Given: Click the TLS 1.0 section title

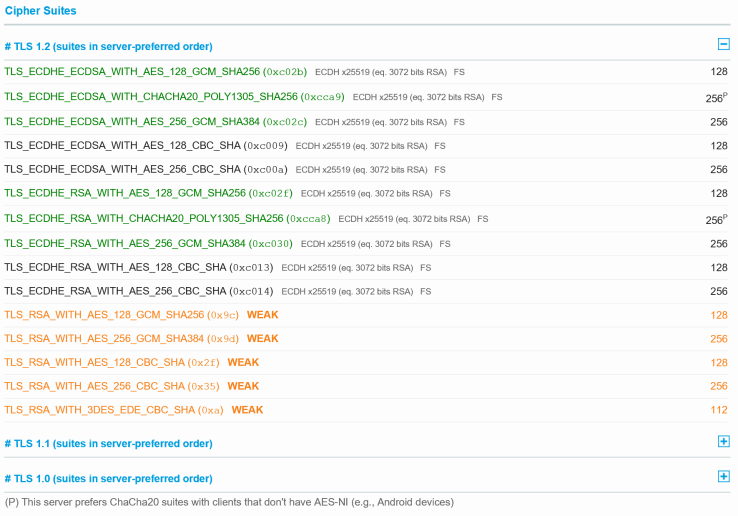Looking at the screenshot, I should (x=108, y=478).
